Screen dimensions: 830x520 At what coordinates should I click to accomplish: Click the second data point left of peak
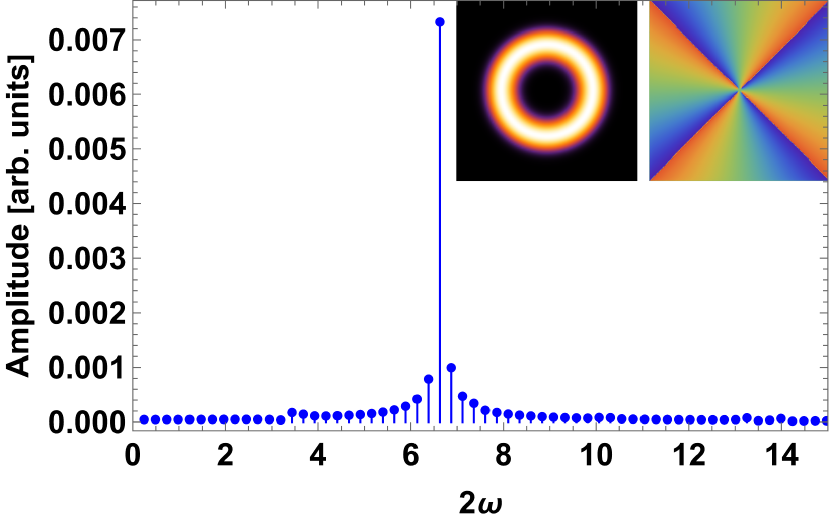tap(417, 399)
